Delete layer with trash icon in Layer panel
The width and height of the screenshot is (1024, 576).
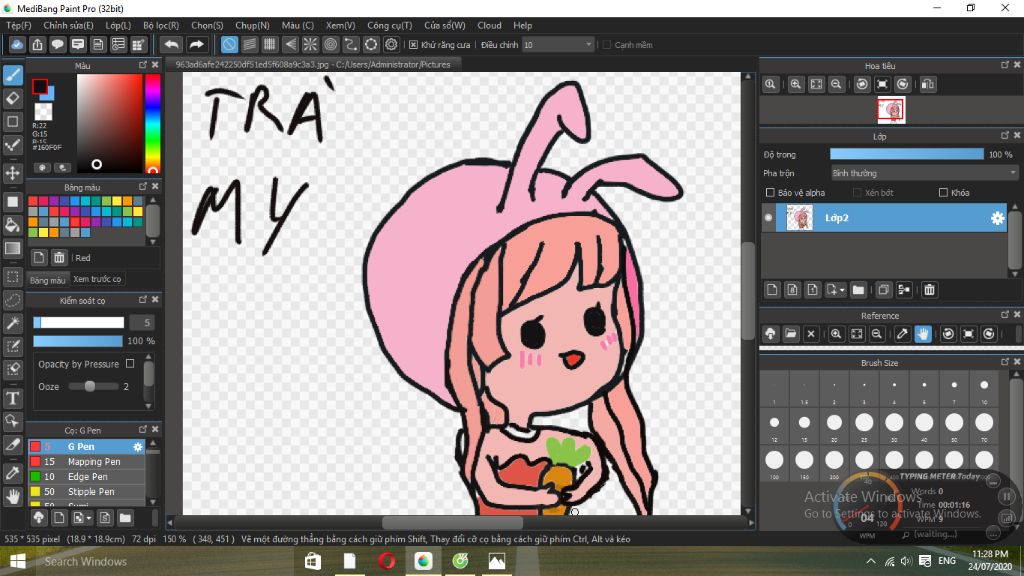929,289
